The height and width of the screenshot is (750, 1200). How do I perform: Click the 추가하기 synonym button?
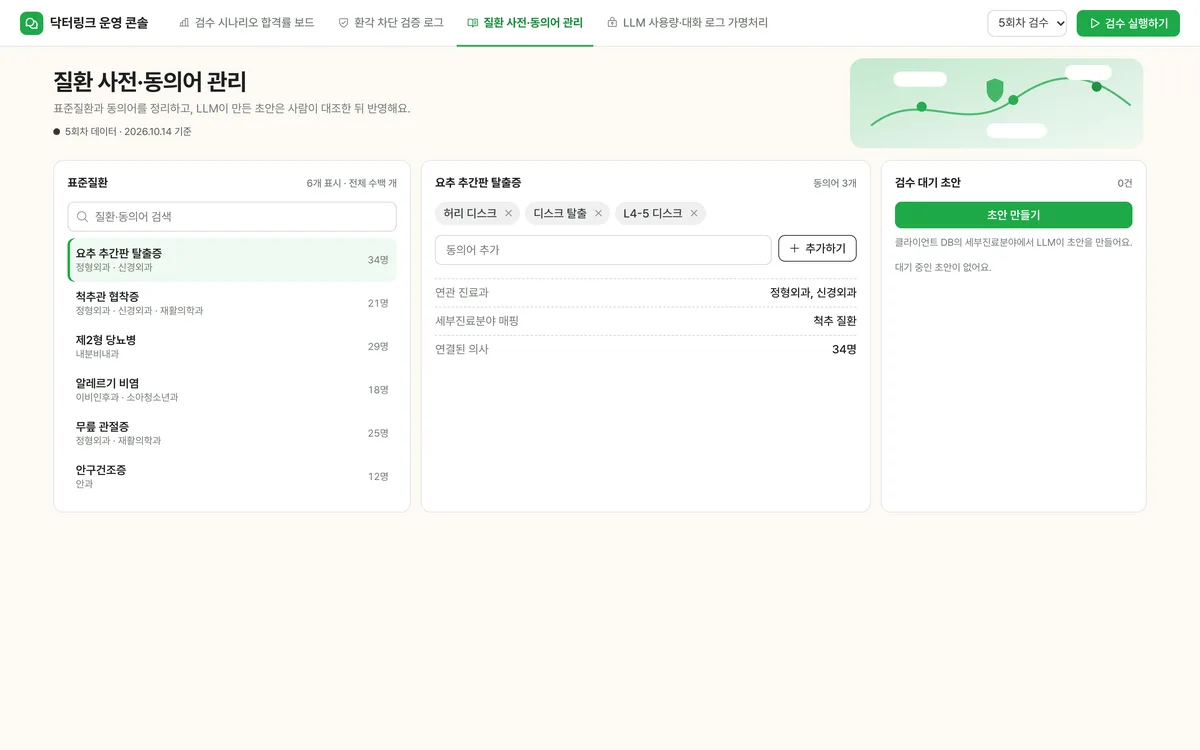tap(817, 249)
